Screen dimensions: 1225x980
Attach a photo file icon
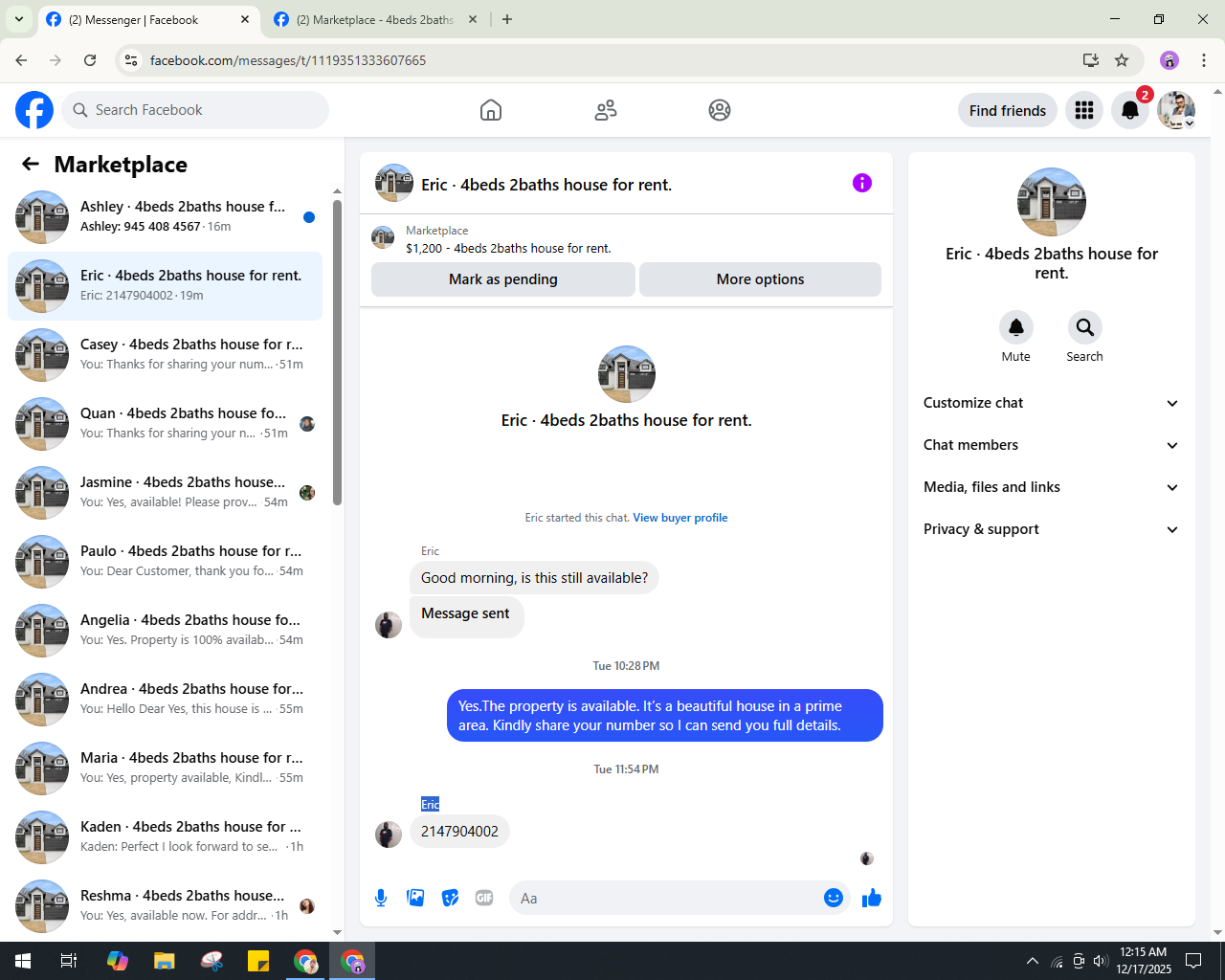[x=415, y=898]
